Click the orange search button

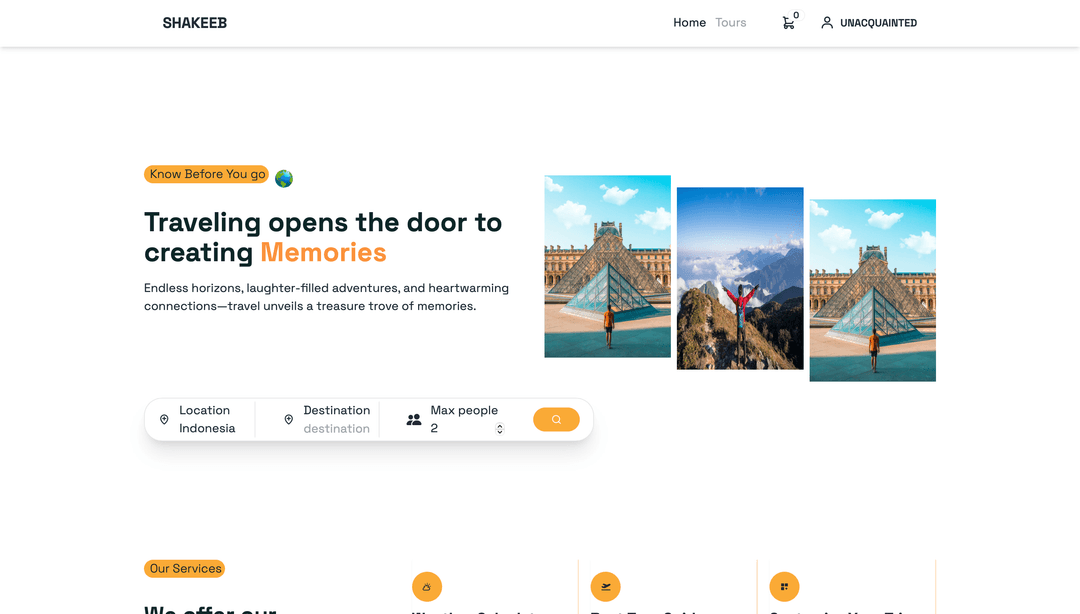point(556,420)
